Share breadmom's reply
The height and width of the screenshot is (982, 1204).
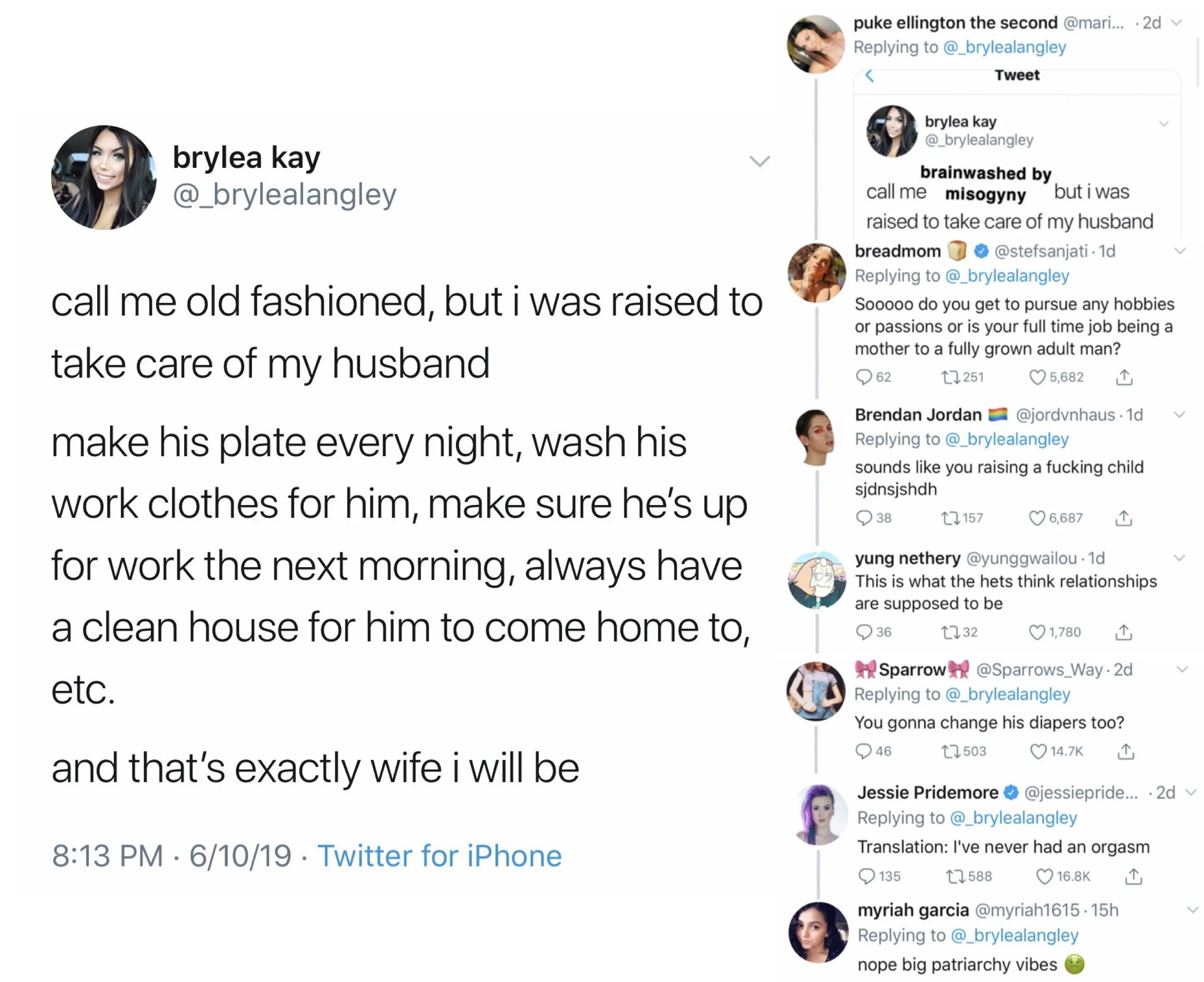[x=1124, y=377]
